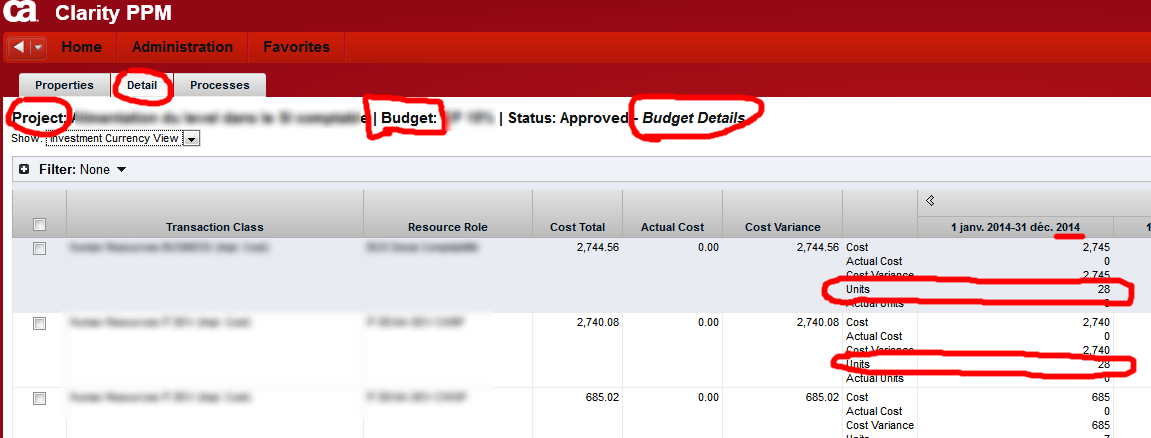Screen dimensions: 1151x438
Task: Click the Resource Role column header
Action: click(448, 227)
